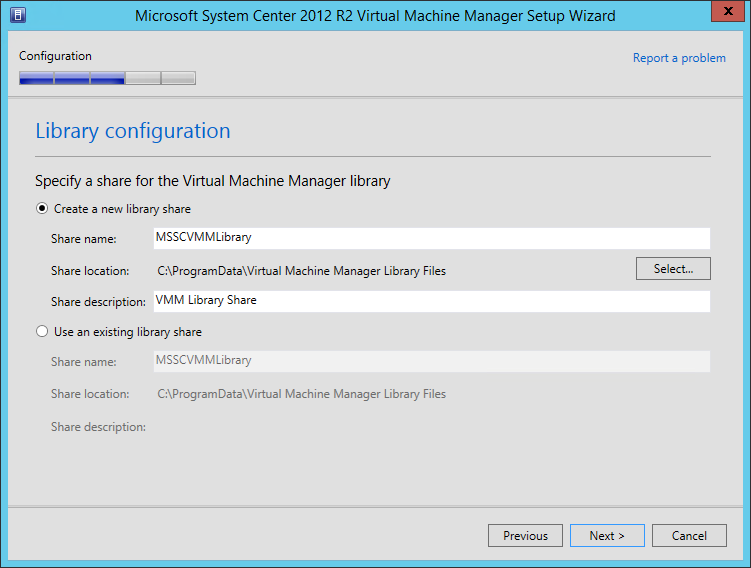Viewport: 751px width, 568px height.
Task: Cancel the setup wizard
Action: click(x=689, y=535)
